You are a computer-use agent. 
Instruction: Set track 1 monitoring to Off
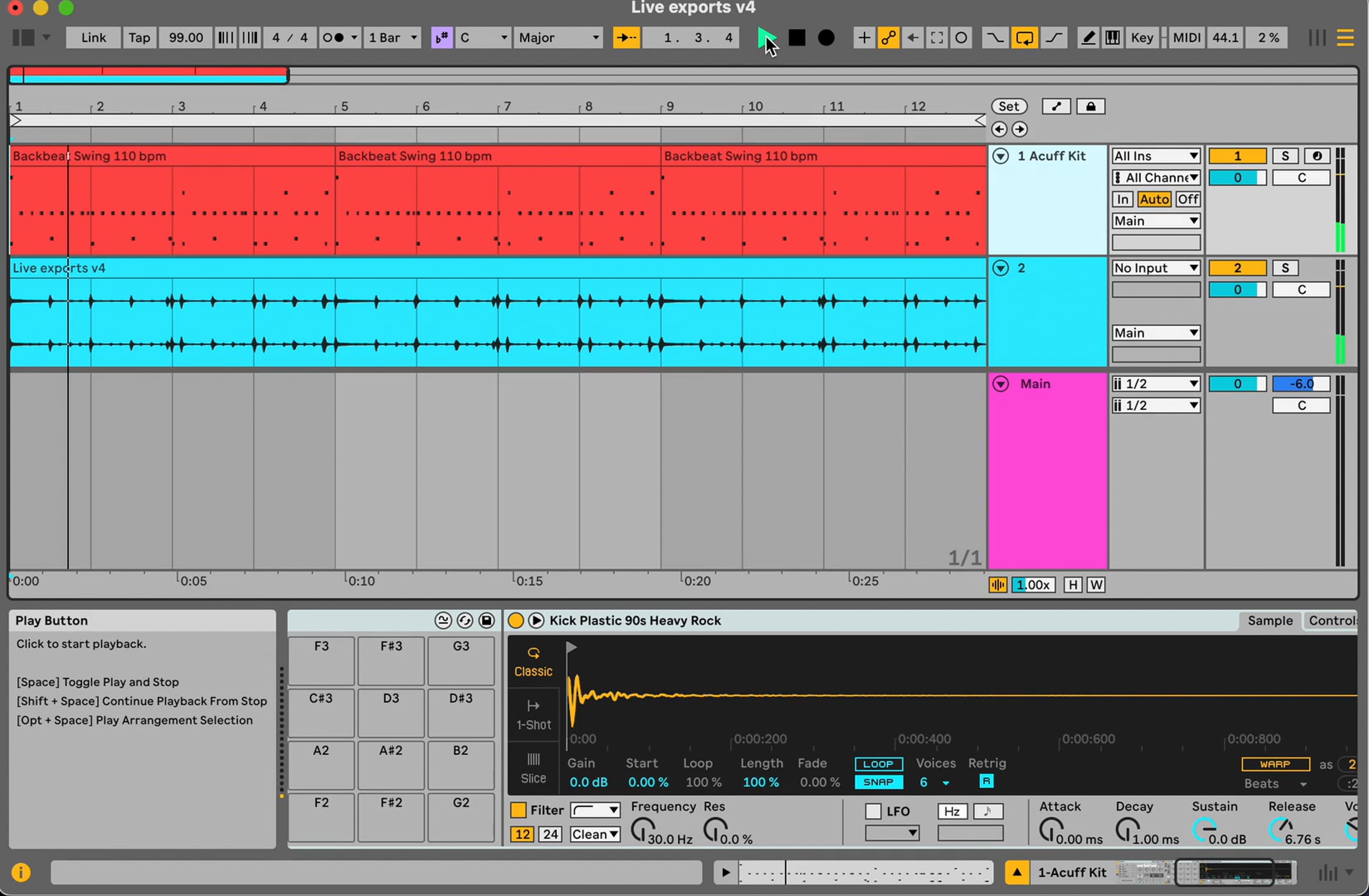click(1188, 200)
